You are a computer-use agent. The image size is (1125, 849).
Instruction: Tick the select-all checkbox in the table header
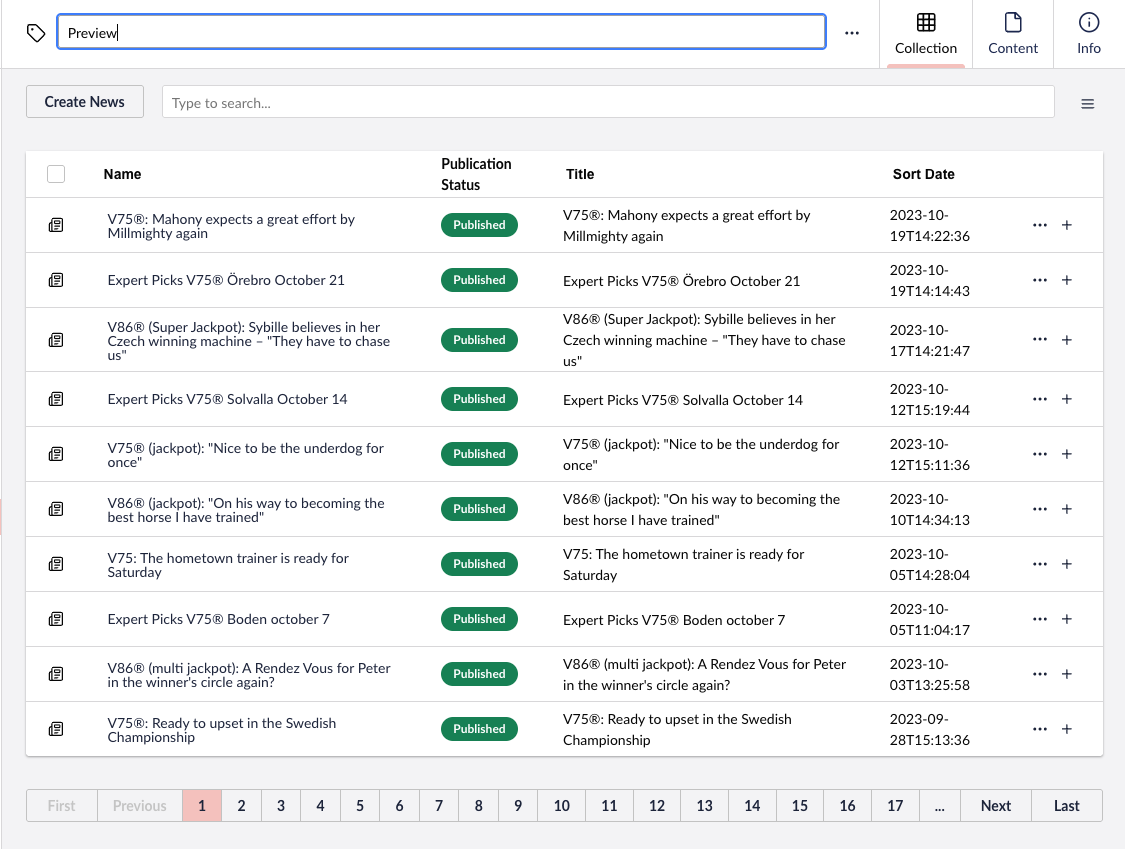[x=56, y=174]
